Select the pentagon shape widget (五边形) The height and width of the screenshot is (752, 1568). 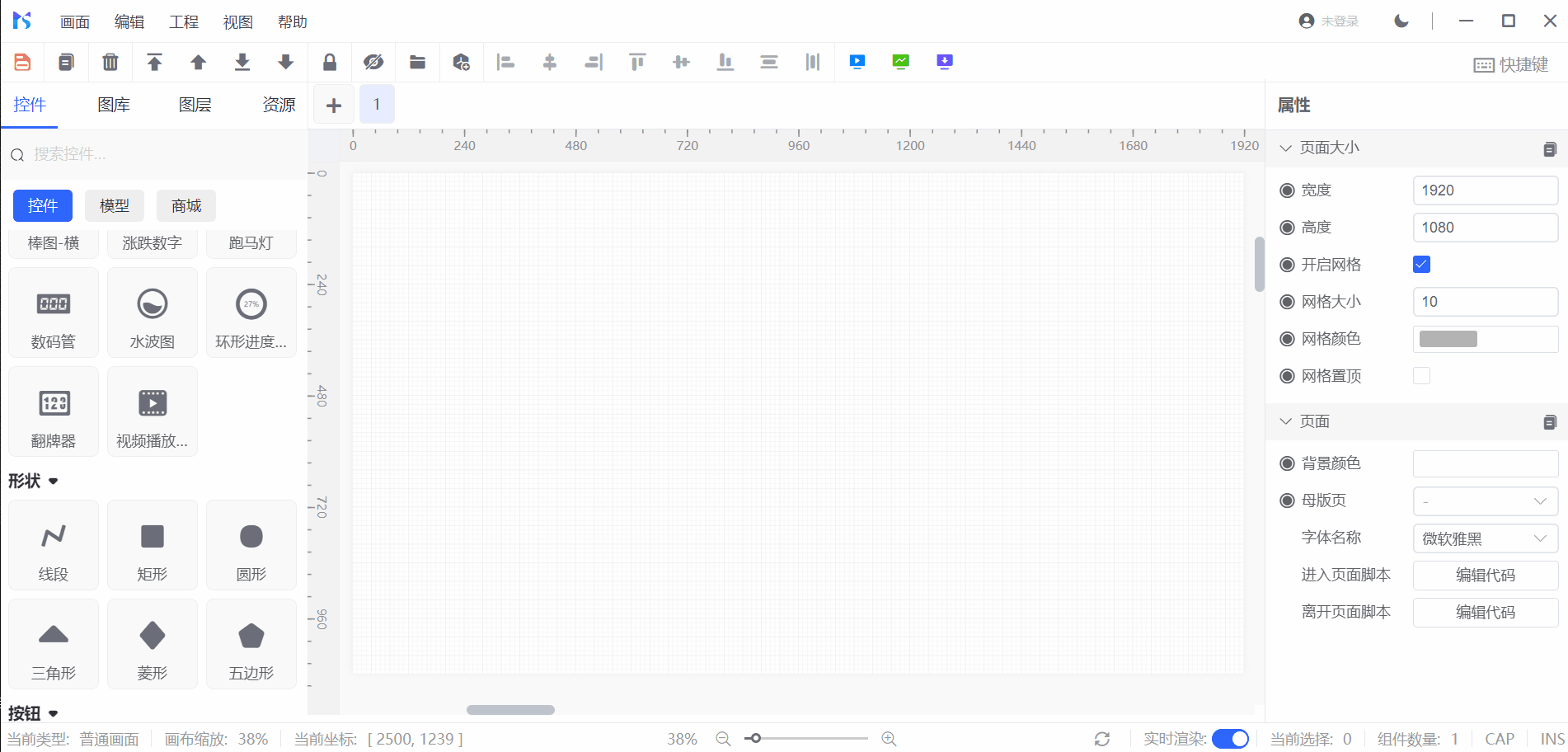pyautogui.click(x=251, y=645)
